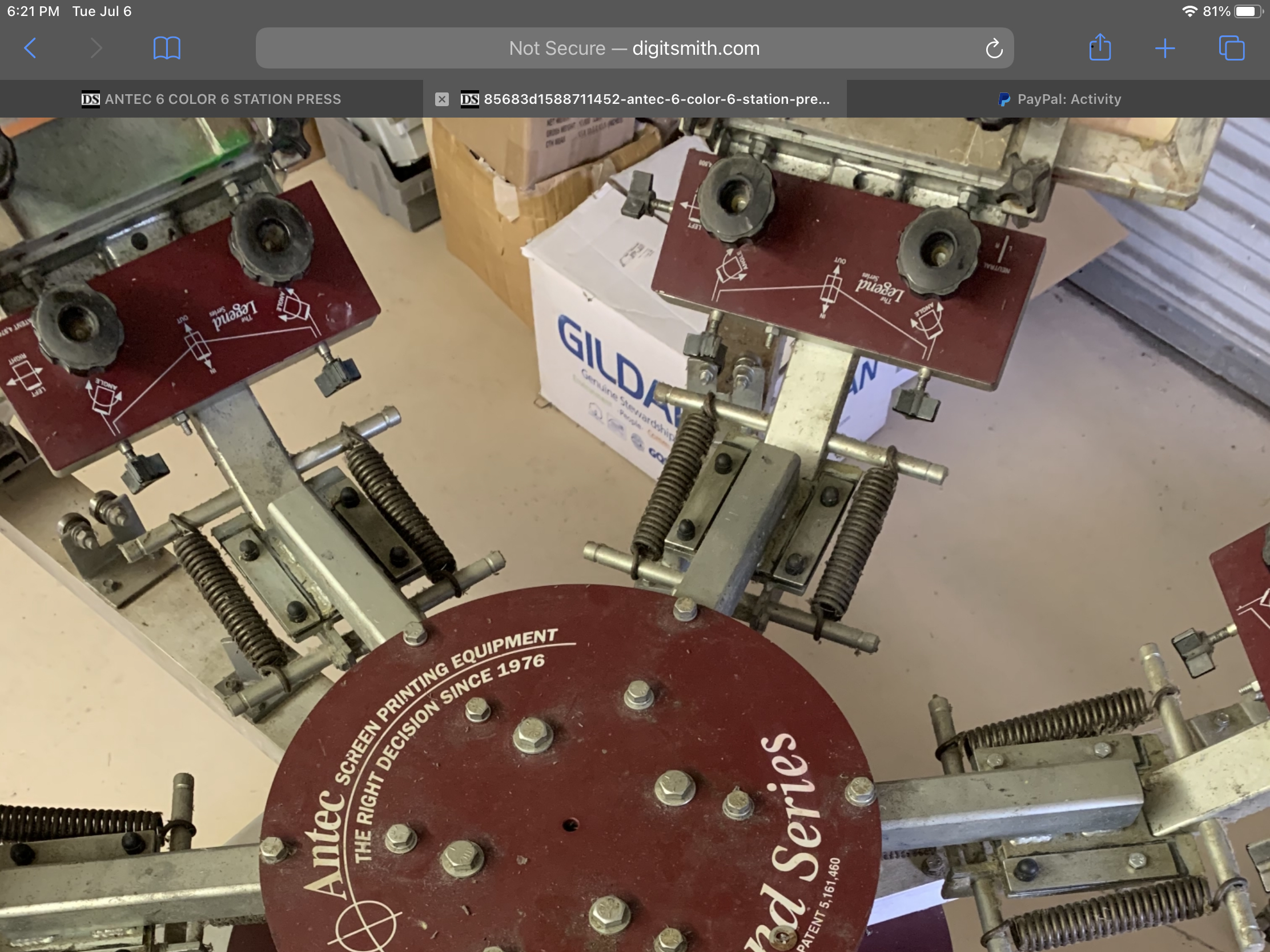Tap the Tue Jul 6 date text

tap(102, 11)
